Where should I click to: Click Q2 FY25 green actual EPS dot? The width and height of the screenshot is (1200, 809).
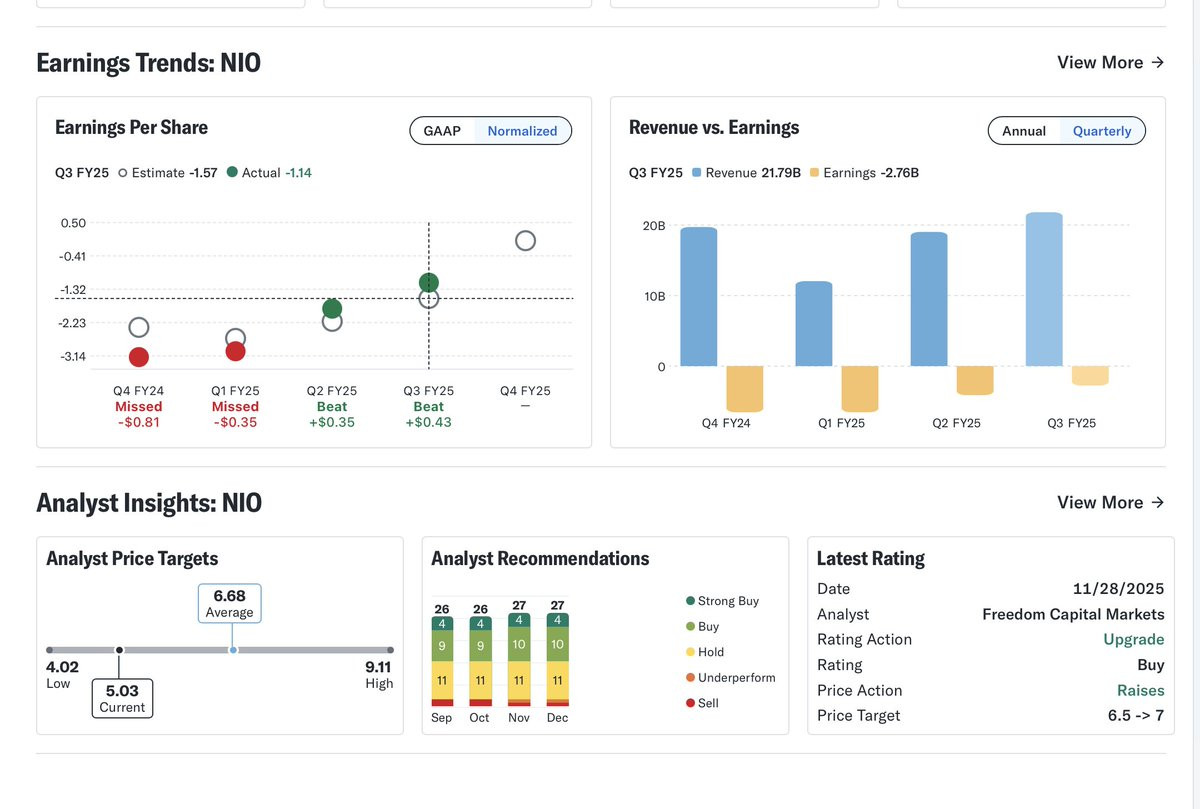pyautogui.click(x=332, y=309)
